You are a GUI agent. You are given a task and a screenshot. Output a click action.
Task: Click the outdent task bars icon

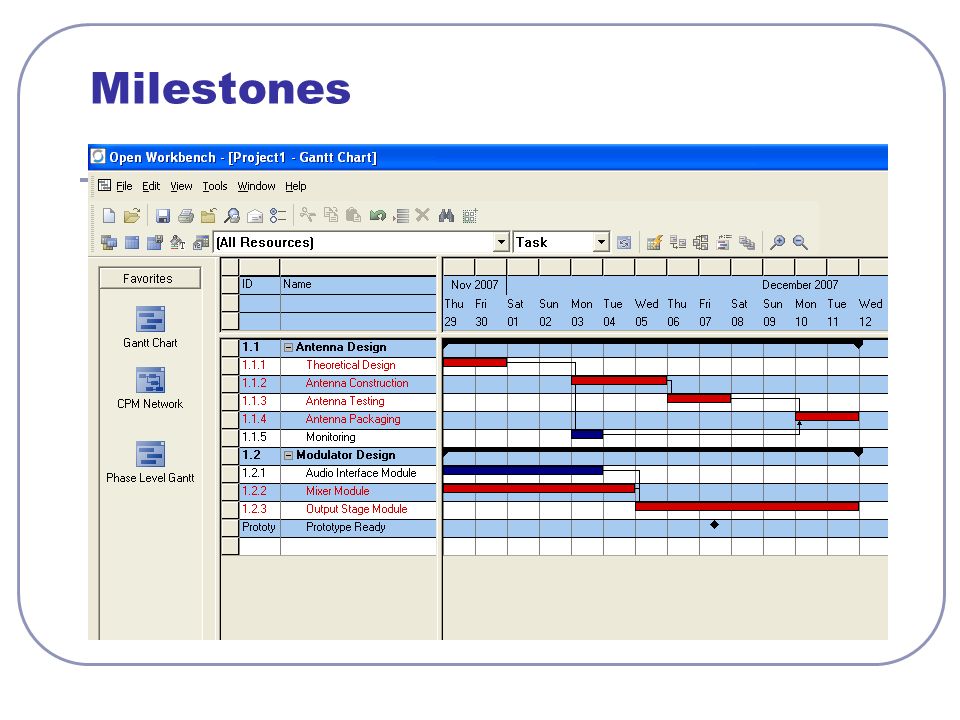724,243
